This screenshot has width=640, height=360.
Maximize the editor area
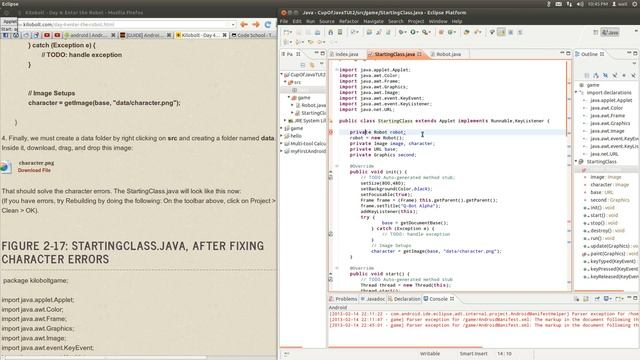point(568,53)
